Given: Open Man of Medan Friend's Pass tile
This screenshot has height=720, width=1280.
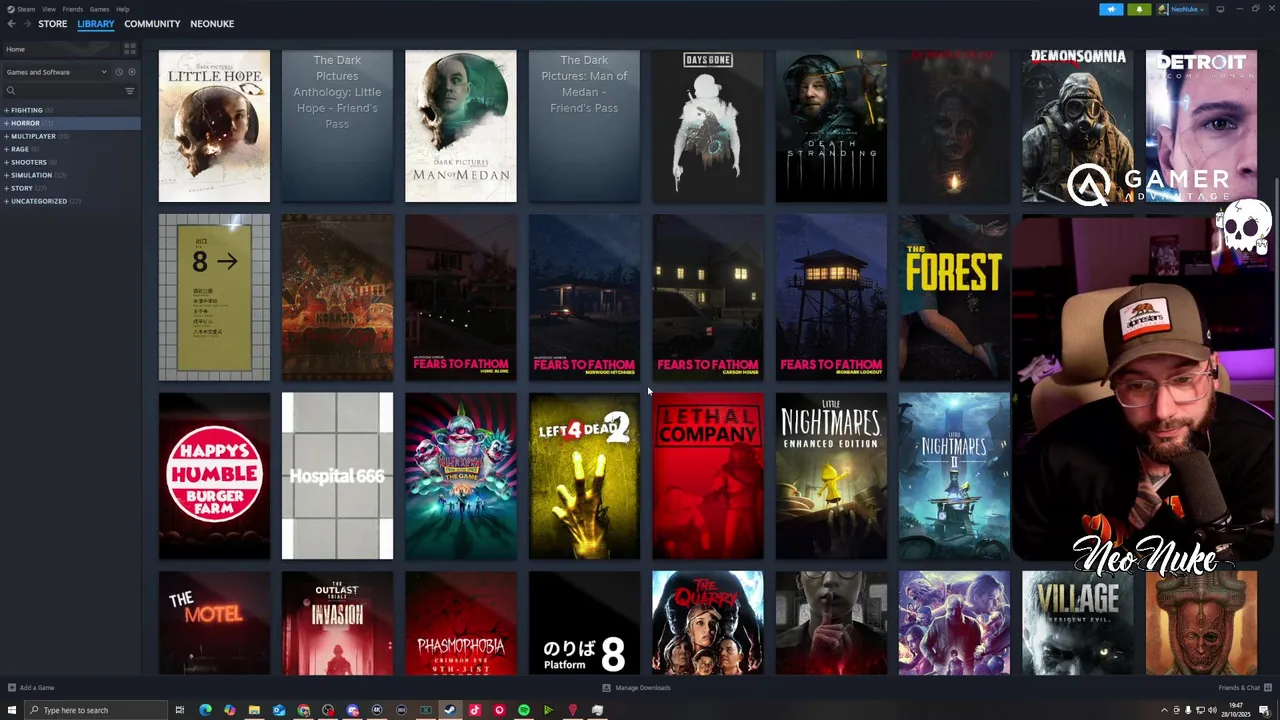Looking at the screenshot, I should [x=584, y=126].
